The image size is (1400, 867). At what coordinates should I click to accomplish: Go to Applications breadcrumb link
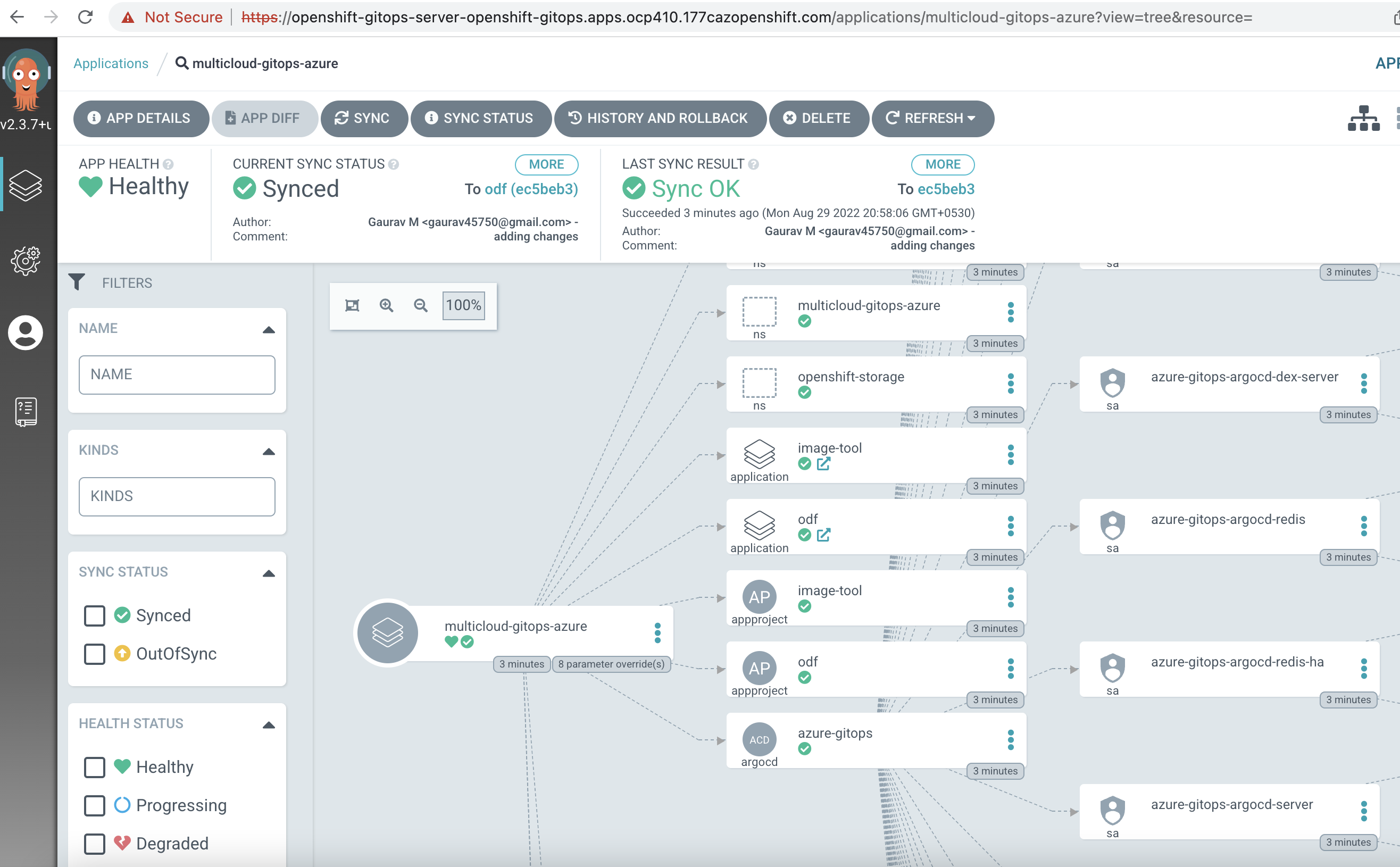pos(111,63)
